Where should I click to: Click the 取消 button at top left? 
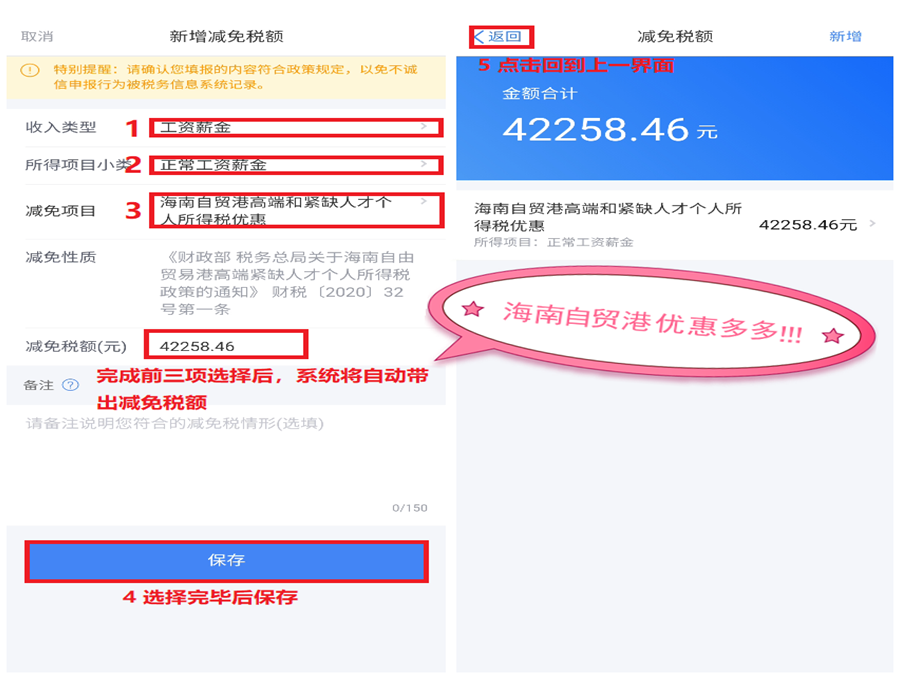(37, 36)
